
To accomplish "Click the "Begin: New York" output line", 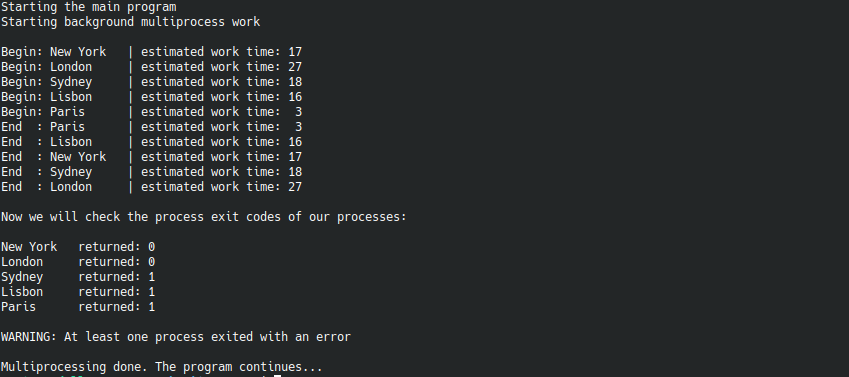I will 152,52.
